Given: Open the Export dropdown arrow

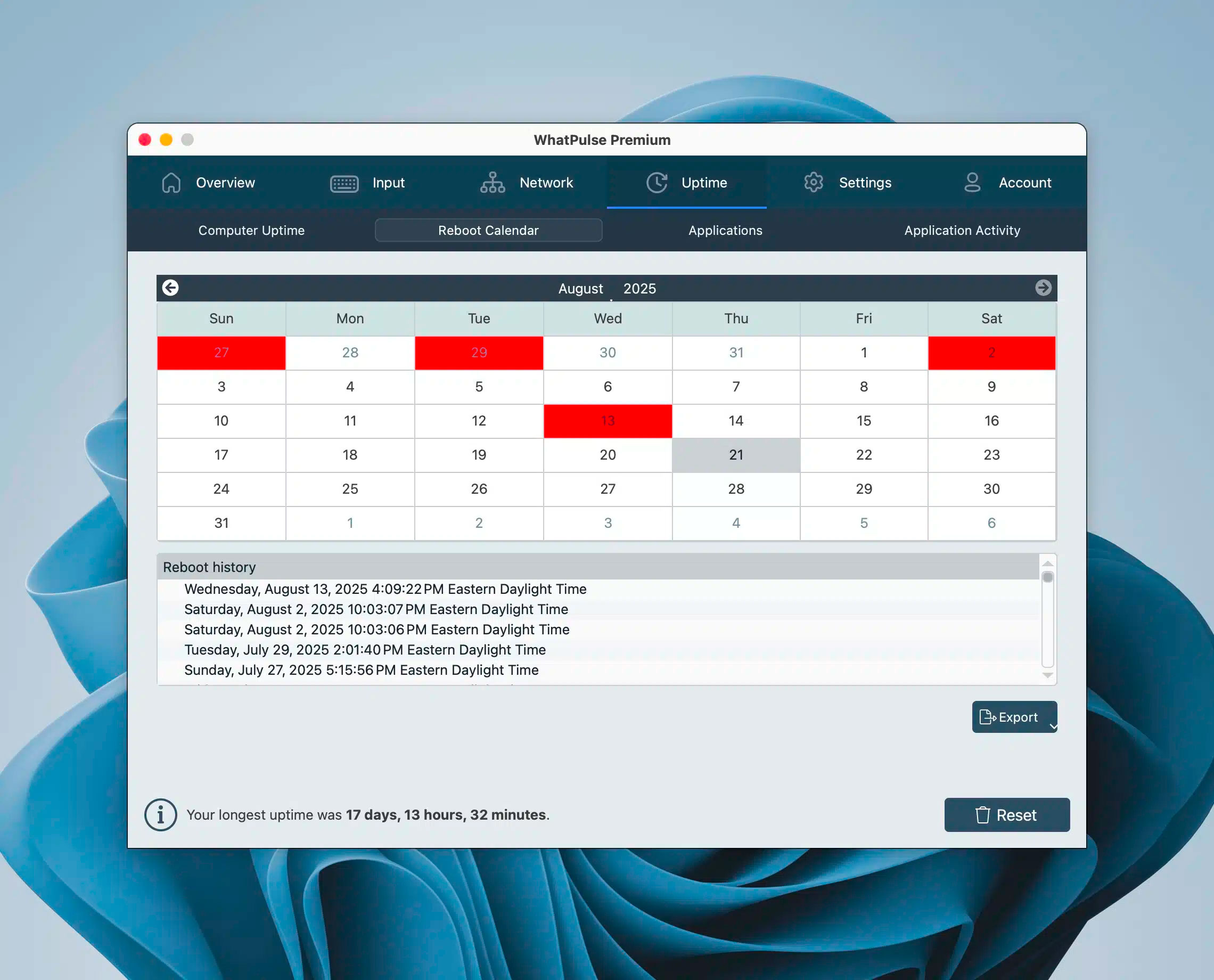Looking at the screenshot, I should 1053,726.
